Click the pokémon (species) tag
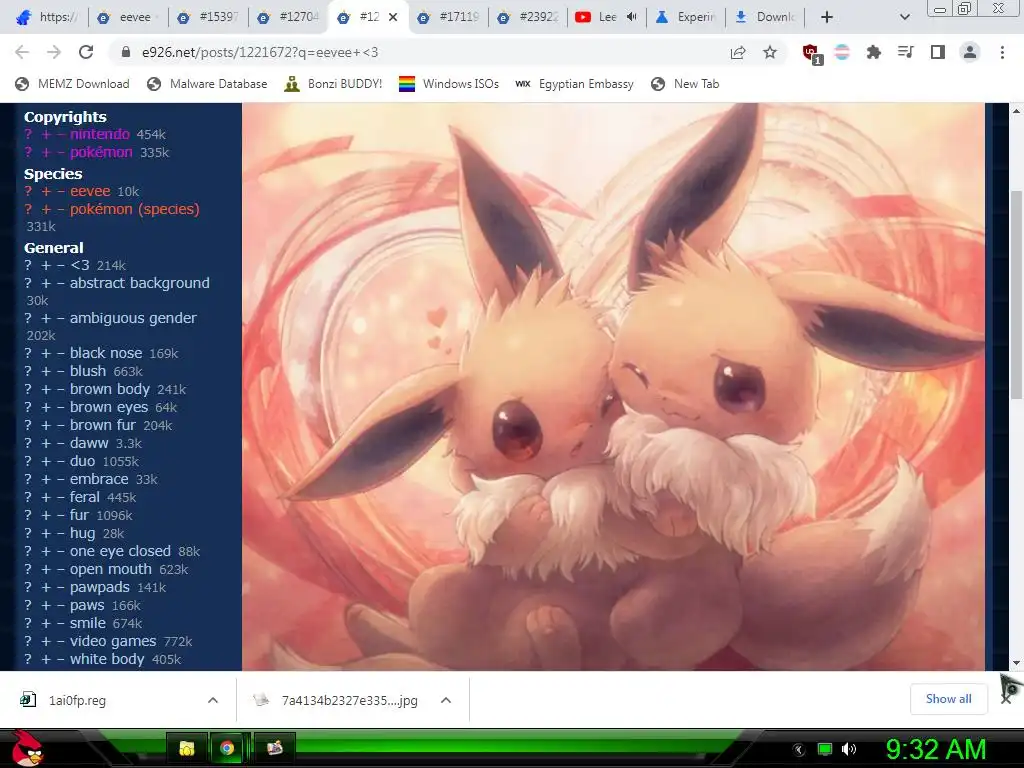 [x=135, y=209]
